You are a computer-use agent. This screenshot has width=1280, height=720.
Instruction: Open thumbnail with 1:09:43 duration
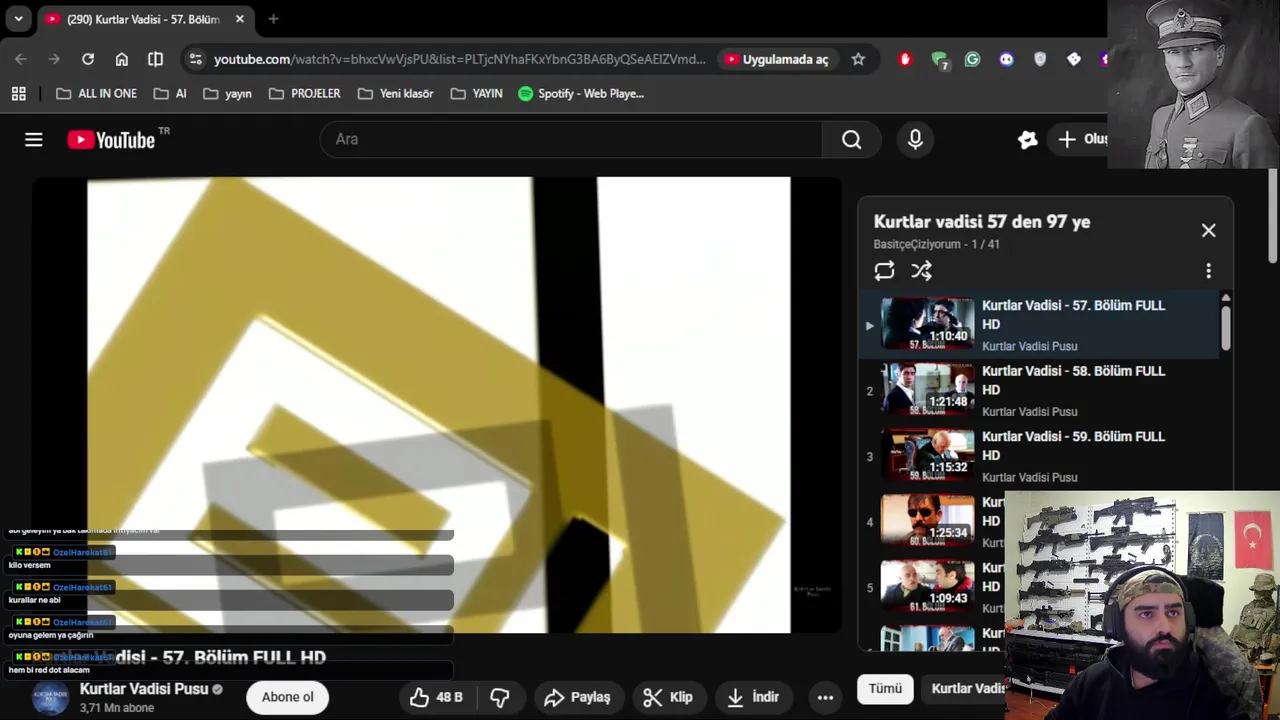(x=927, y=587)
